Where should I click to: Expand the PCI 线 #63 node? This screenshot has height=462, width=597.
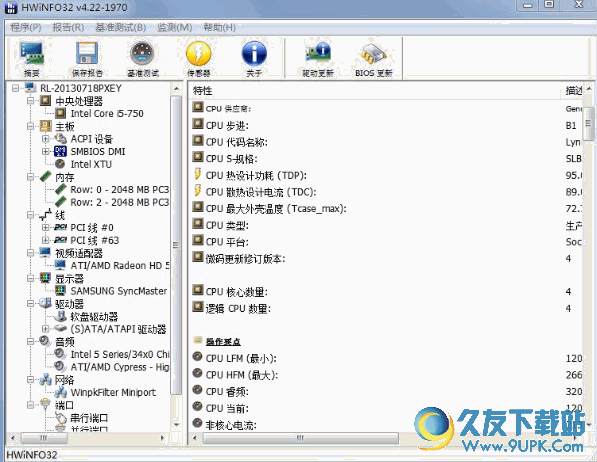coord(46,240)
